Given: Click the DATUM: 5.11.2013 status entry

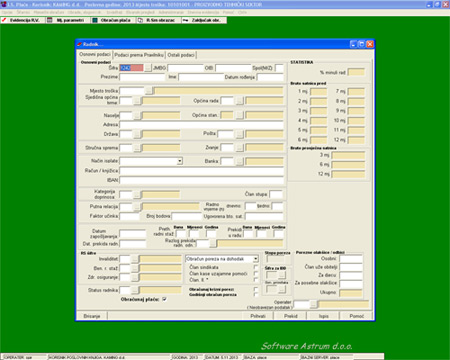Looking at the screenshot, I should (x=221, y=357).
